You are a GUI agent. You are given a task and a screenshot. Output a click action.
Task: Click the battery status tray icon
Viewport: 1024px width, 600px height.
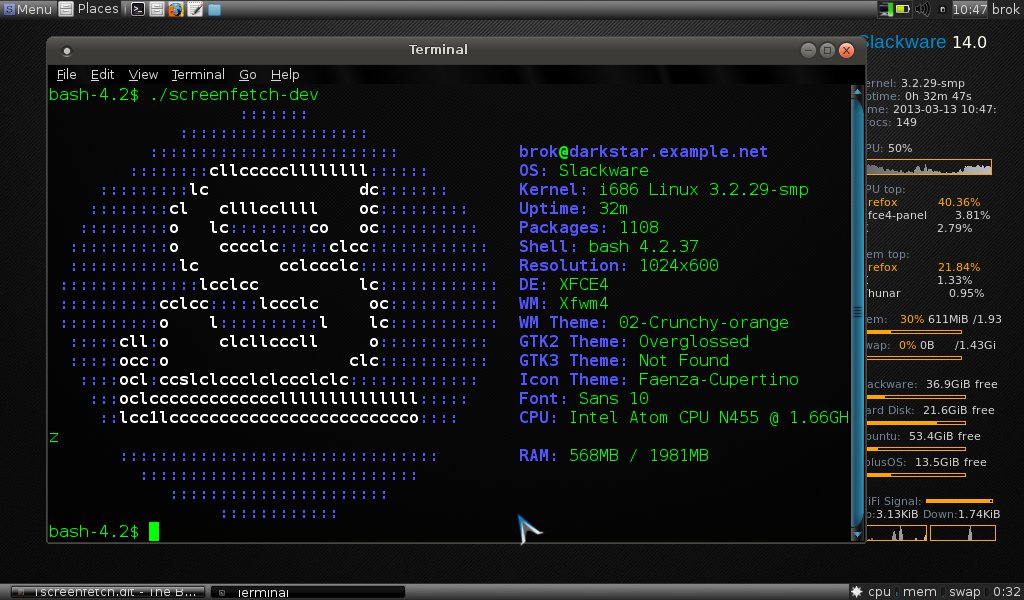pyautogui.click(x=903, y=9)
